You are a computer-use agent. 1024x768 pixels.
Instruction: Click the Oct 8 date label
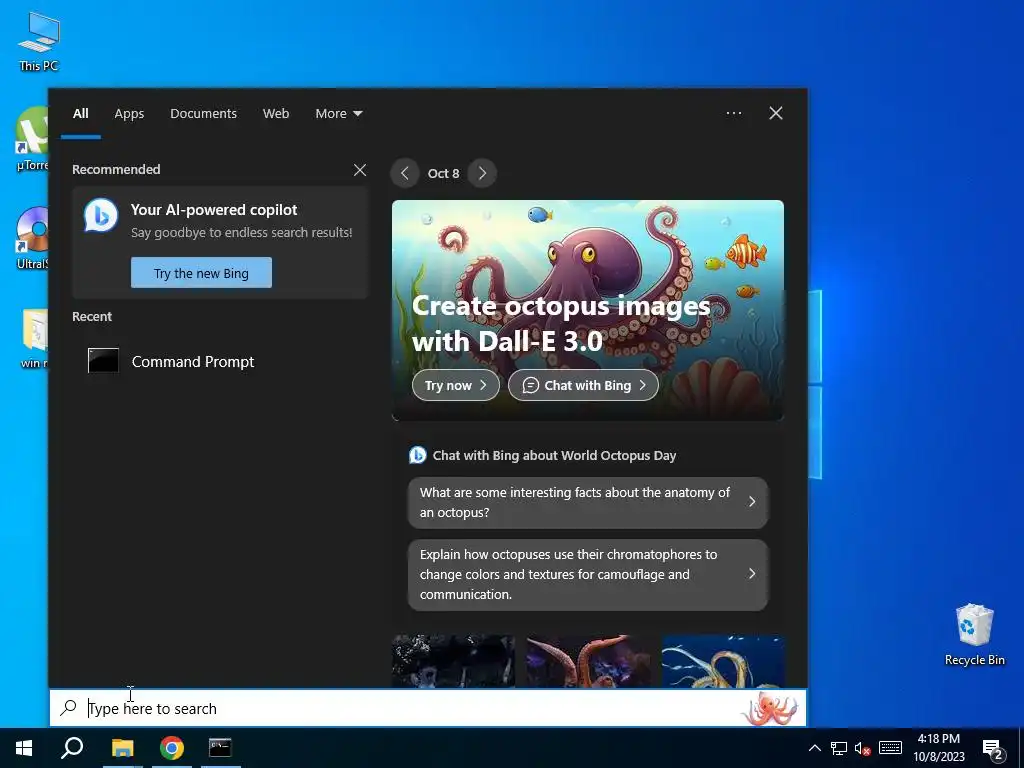coord(443,173)
